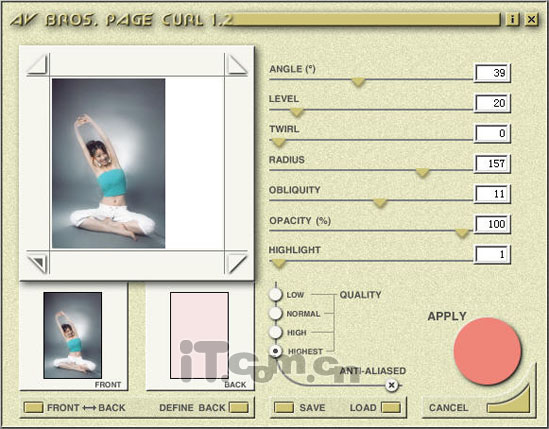Select Normal quality radio button

click(276, 313)
